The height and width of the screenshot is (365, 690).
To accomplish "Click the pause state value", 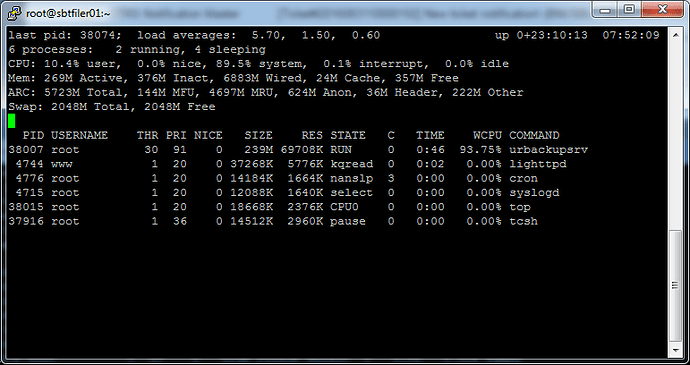I will pos(348,221).
